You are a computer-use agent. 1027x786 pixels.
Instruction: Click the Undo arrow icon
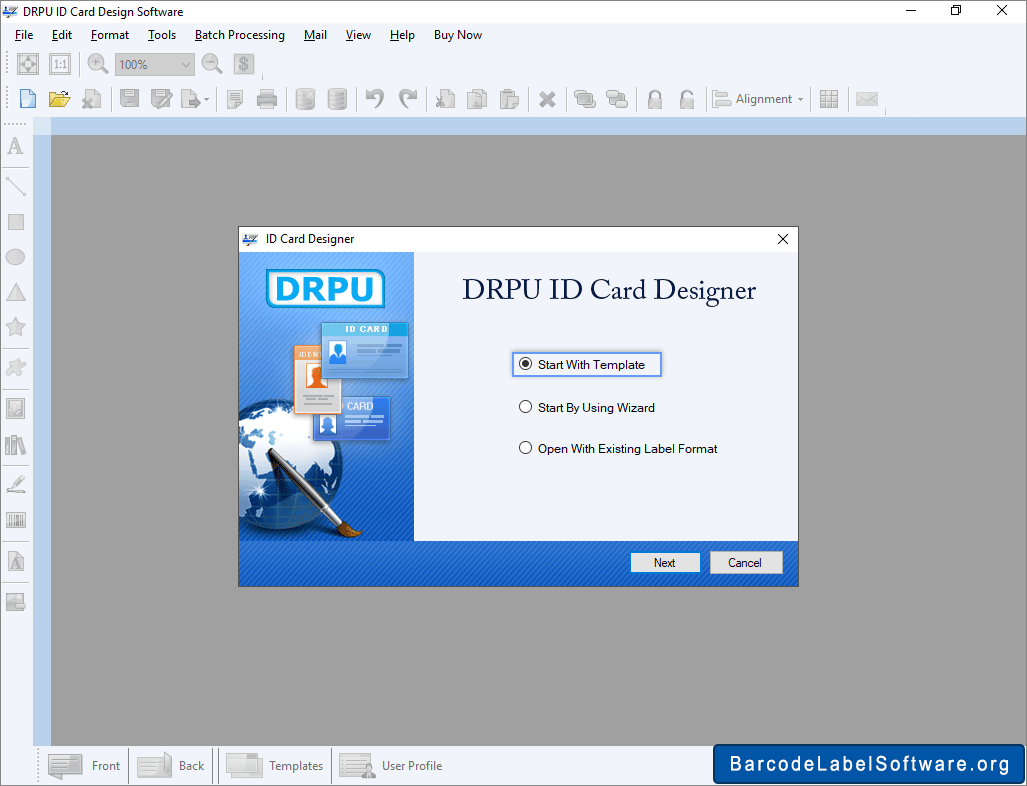point(375,99)
